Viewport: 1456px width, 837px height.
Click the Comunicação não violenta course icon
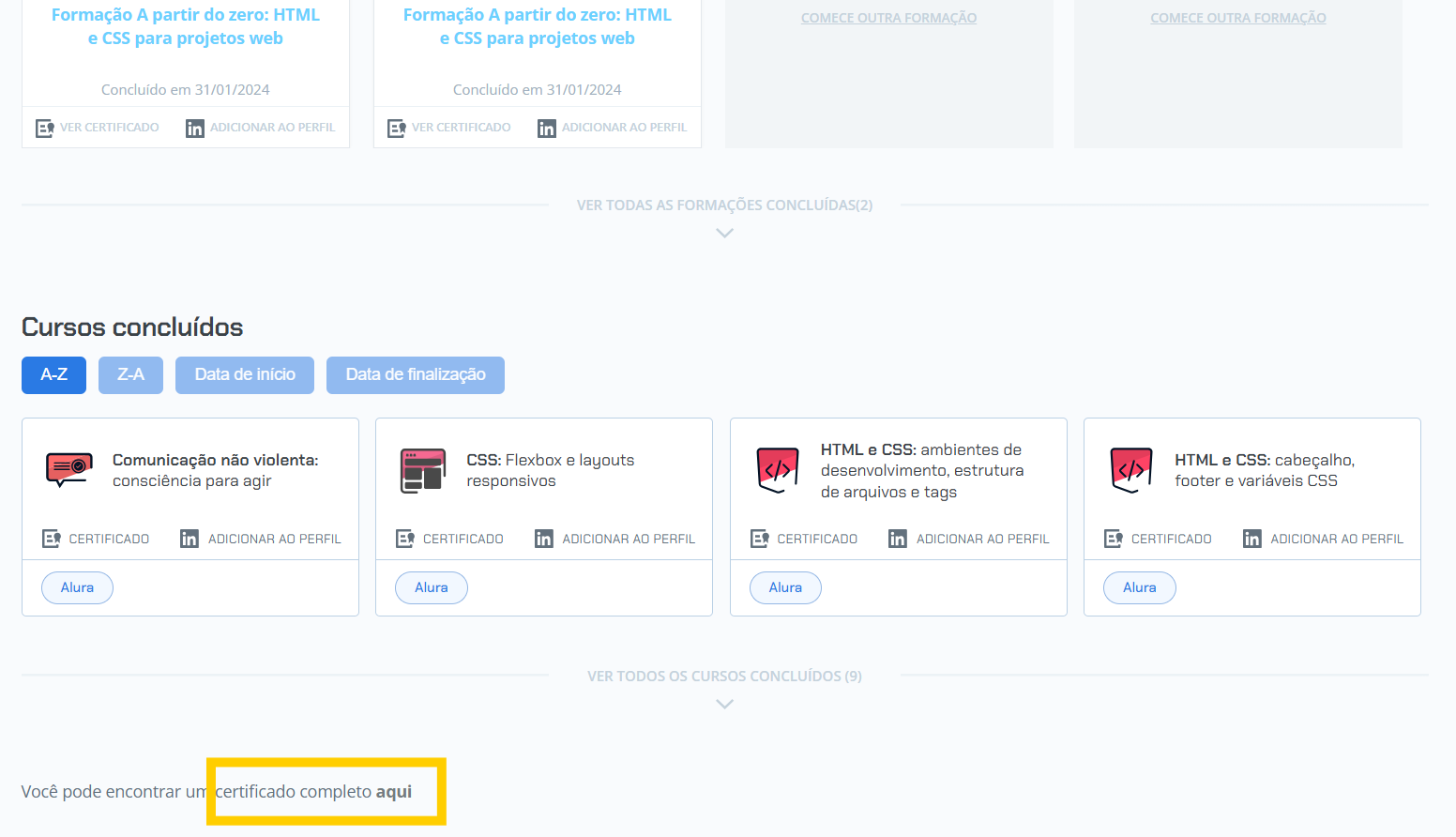click(x=68, y=469)
